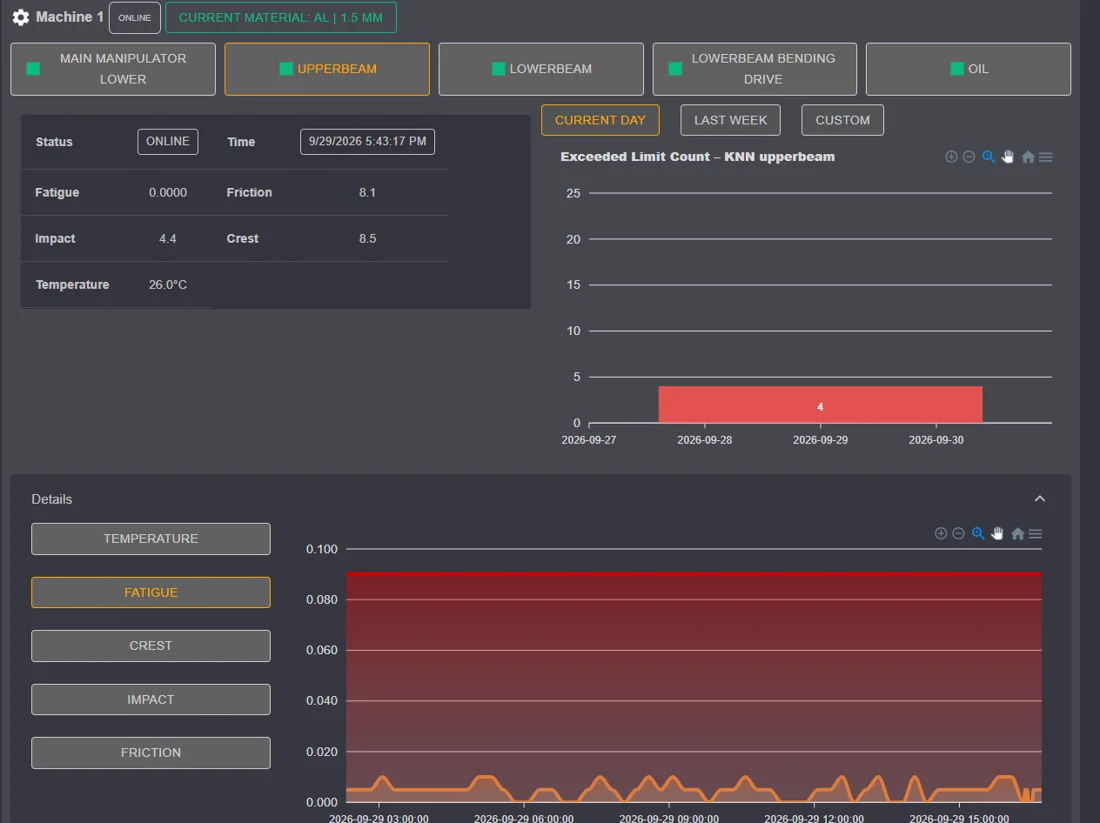Open the Lowerbeam Bending Drive tab

point(755,69)
